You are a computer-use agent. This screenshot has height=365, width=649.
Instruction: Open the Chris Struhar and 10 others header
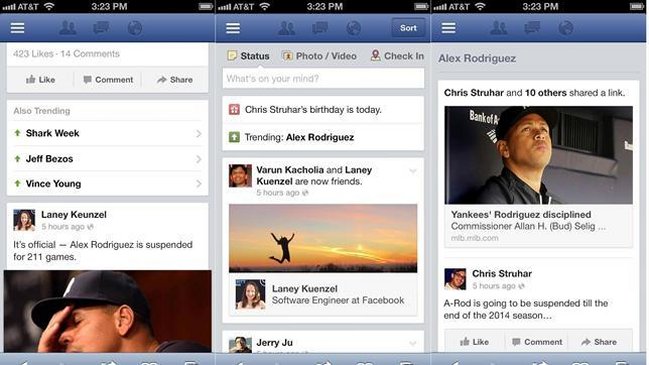point(534,93)
